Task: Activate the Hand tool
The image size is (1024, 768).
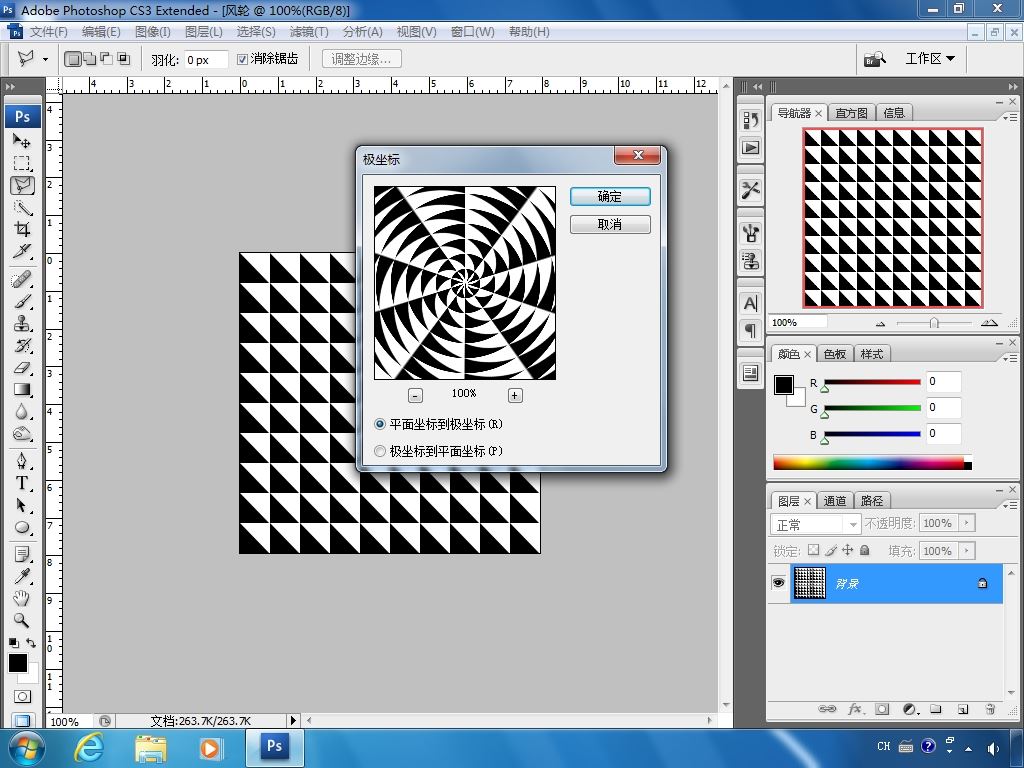Action: click(22, 598)
